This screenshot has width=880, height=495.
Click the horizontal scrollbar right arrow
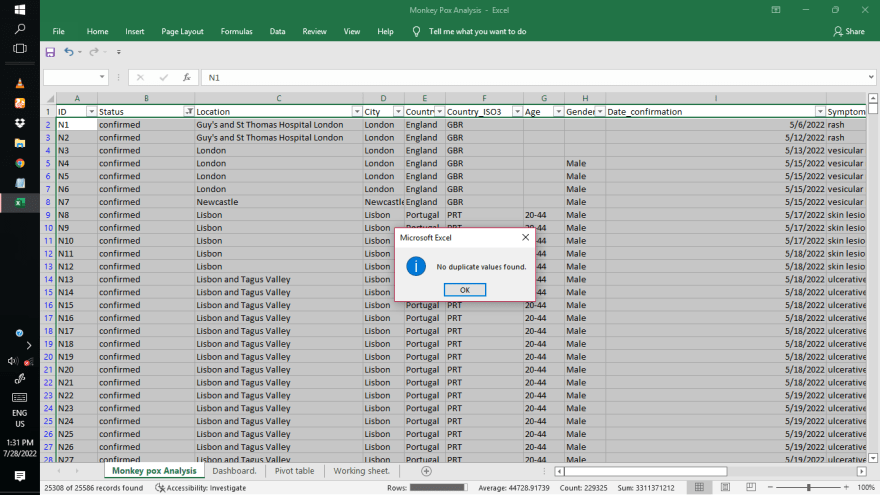pyautogui.click(x=861, y=471)
